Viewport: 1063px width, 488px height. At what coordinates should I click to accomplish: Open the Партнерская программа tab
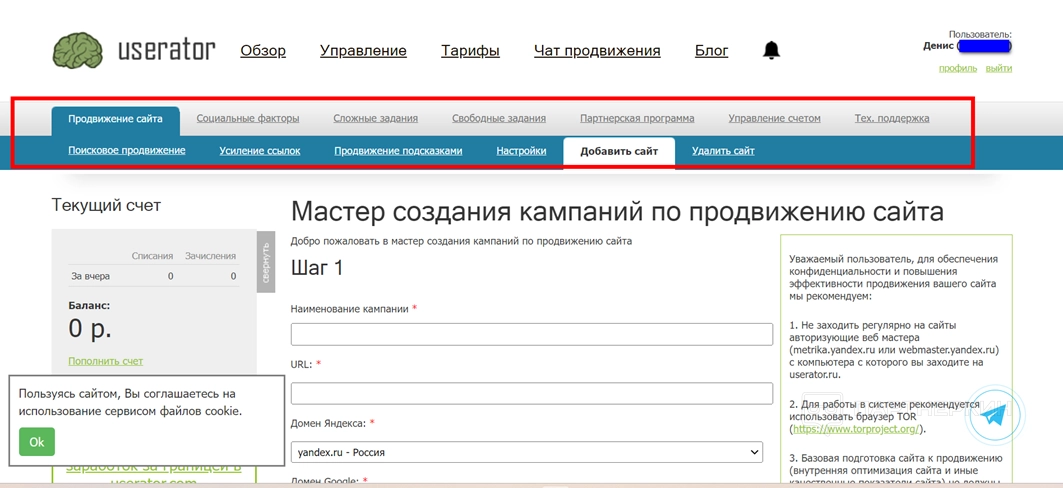(x=637, y=119)
